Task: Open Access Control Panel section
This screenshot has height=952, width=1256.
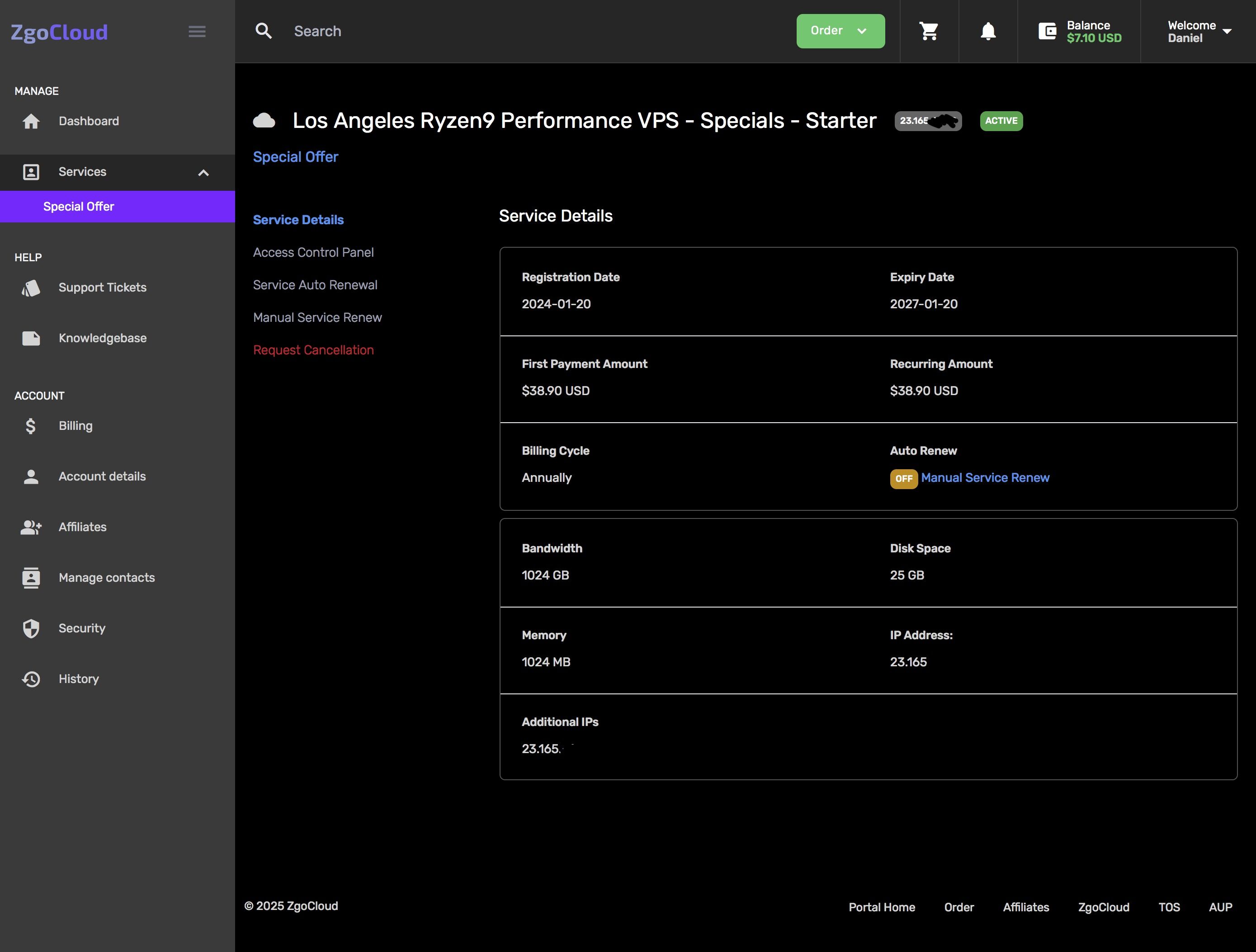Action: [313, 252]
